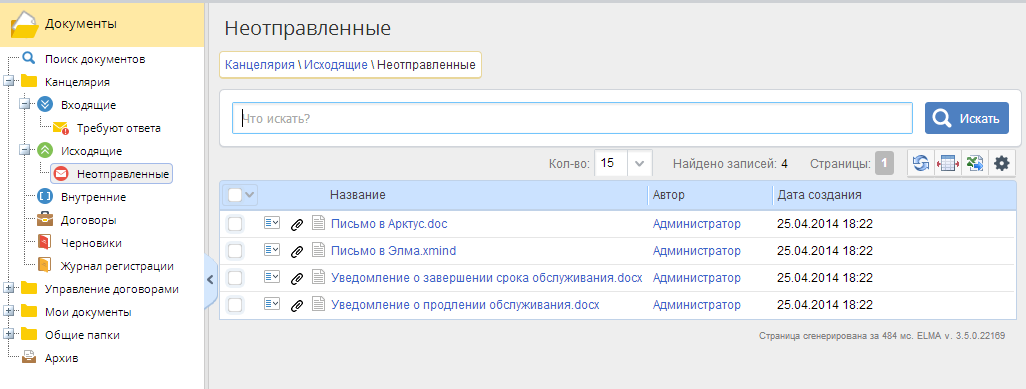This screenshot has height=389, width=1026.
Task: Click the Черновики red book icon
Action: pyautogui.click(x=44, y=242)
